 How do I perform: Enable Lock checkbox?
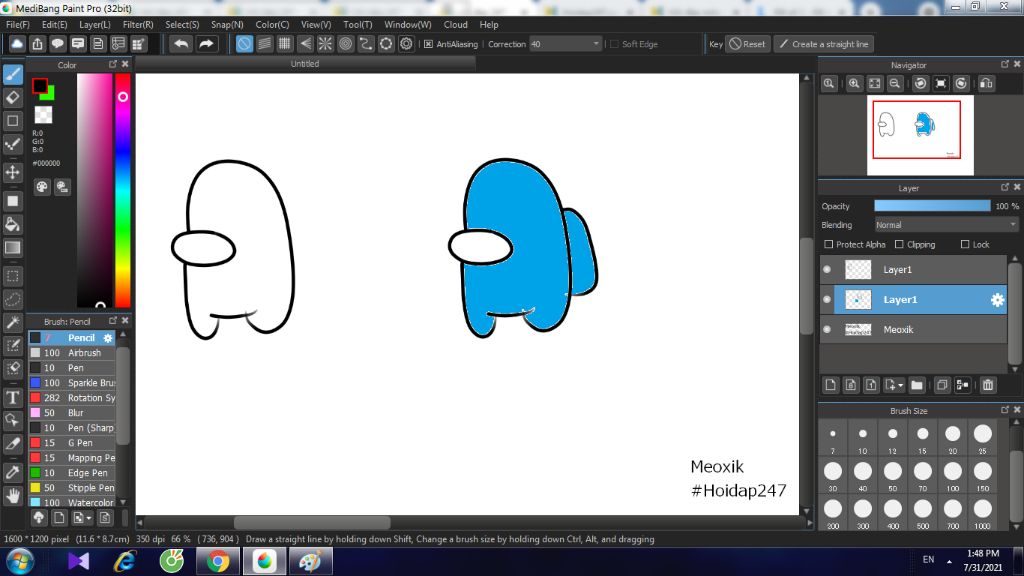tap(965, 244)
